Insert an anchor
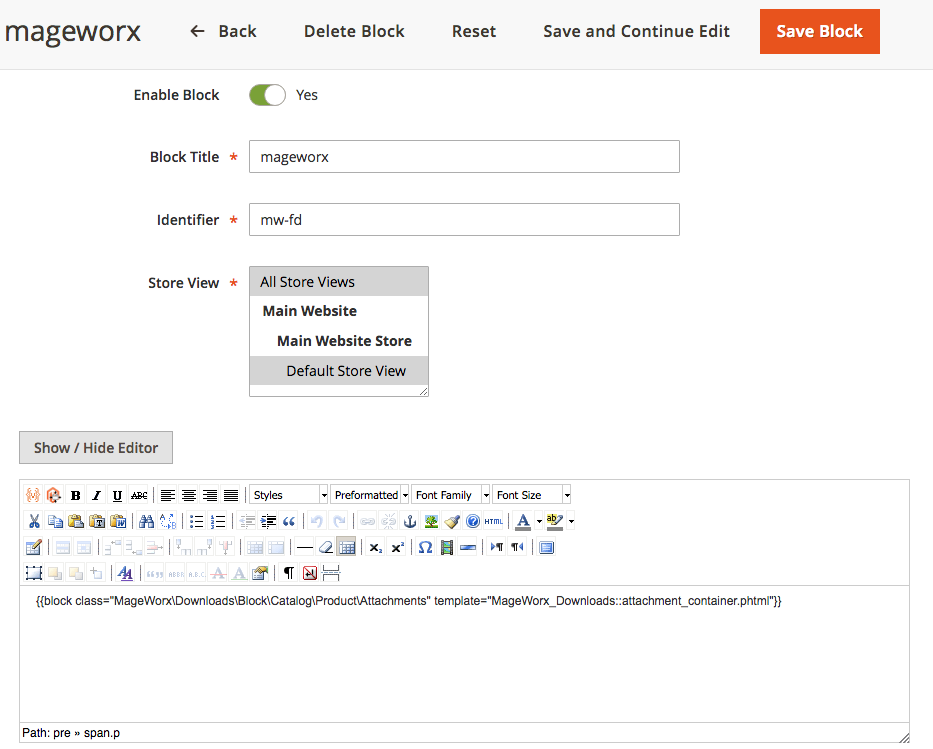Screen dimensions: 933x749 410,521
